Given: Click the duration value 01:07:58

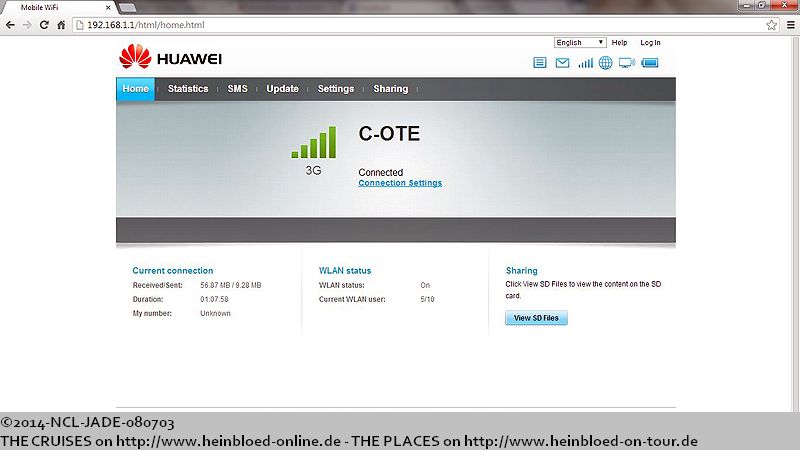Looking at the screenshot, I should coord(214,299).
